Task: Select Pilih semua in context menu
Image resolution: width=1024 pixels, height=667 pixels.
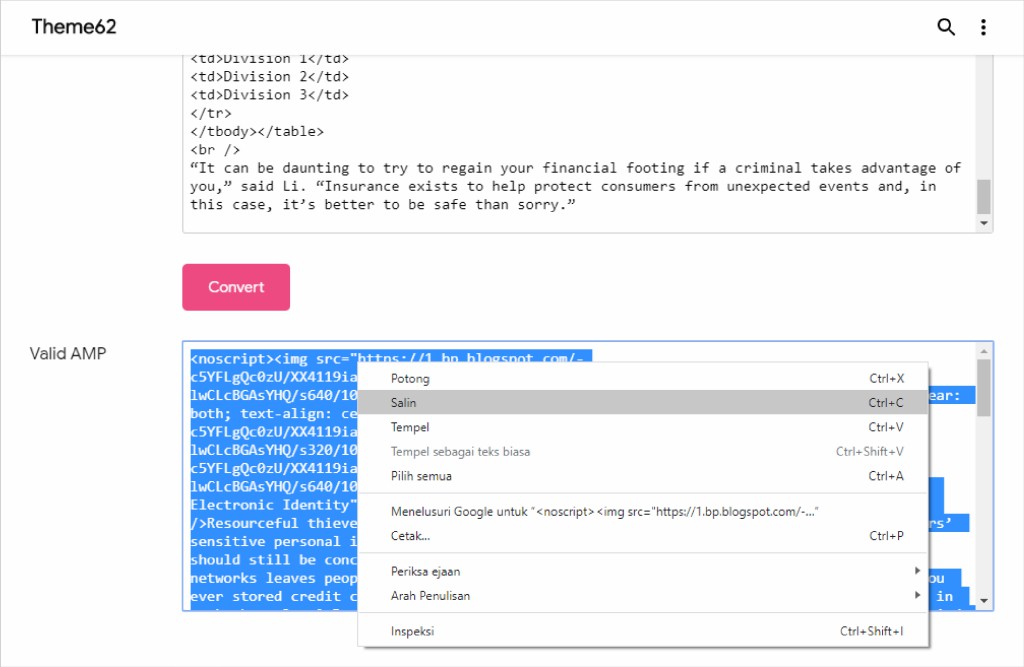Action: pos(643,476)
